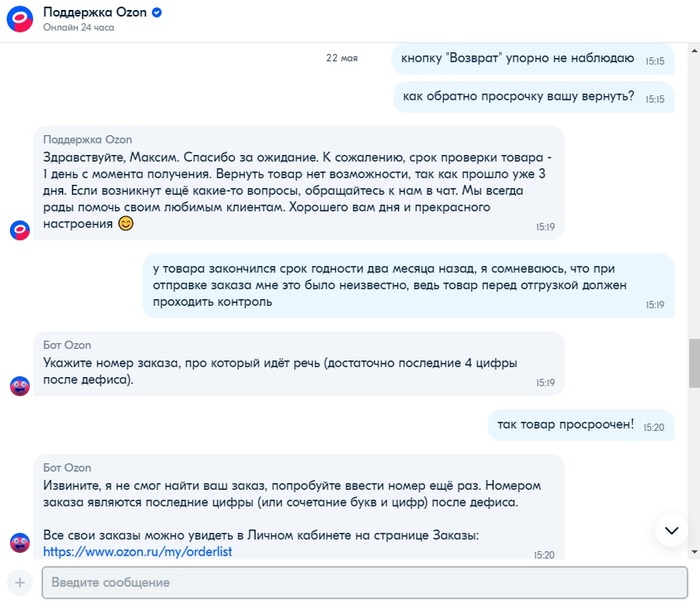Click the bot avatar beside Укажите номер заказа message
Screen dimensions: 700x605
[x=20, y=385]
